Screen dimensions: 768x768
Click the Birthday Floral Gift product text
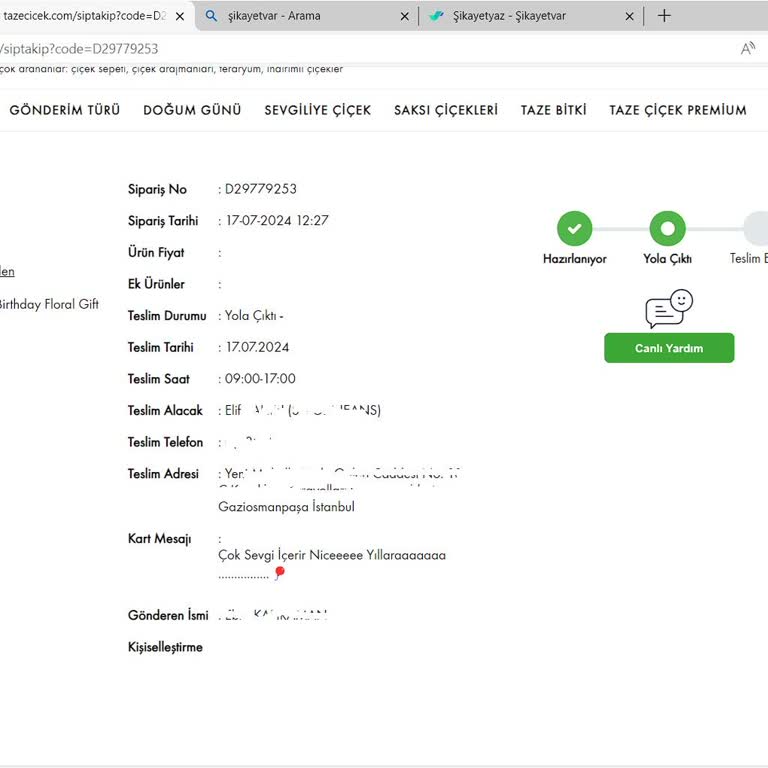[x=49, y=304]
